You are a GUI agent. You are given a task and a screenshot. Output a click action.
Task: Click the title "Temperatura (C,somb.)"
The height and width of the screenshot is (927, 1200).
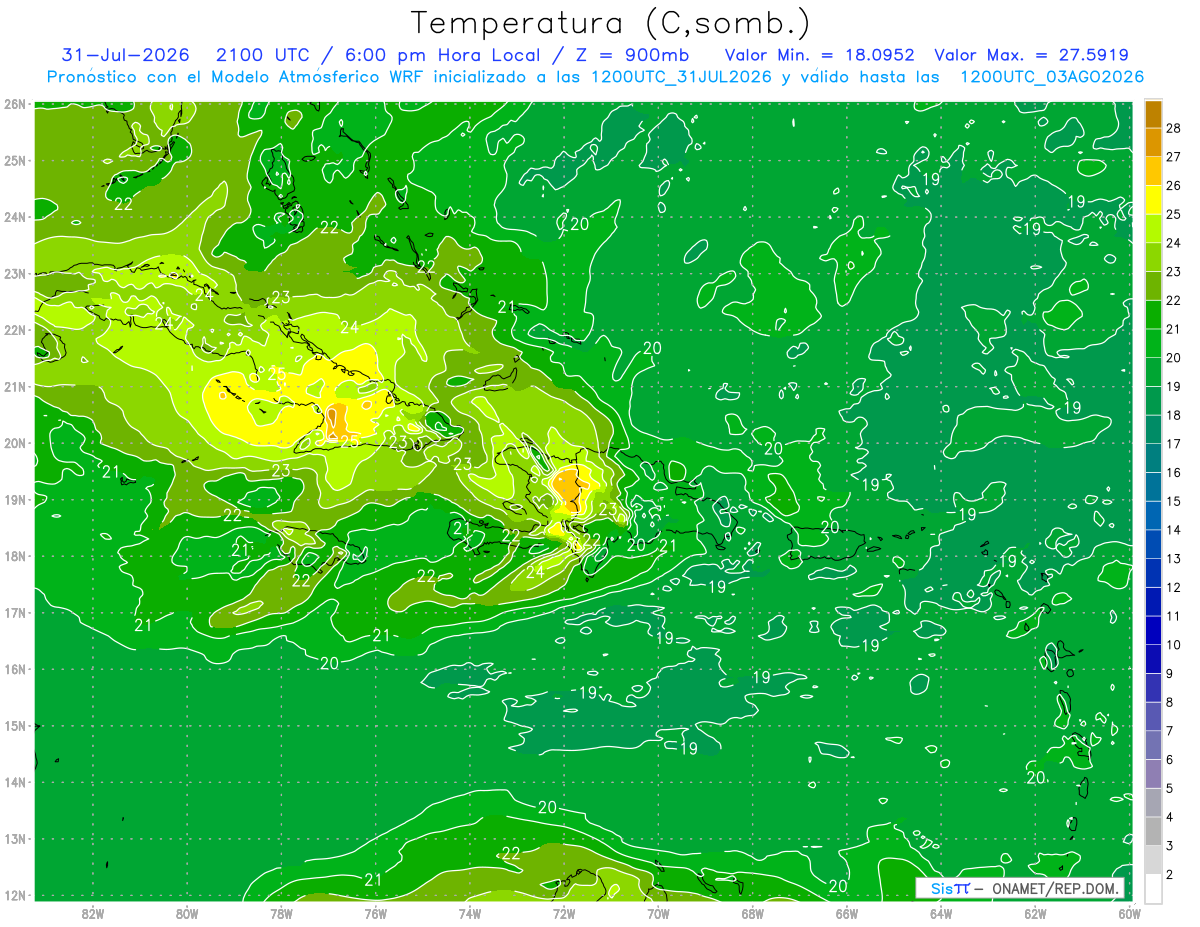(610, 24)
